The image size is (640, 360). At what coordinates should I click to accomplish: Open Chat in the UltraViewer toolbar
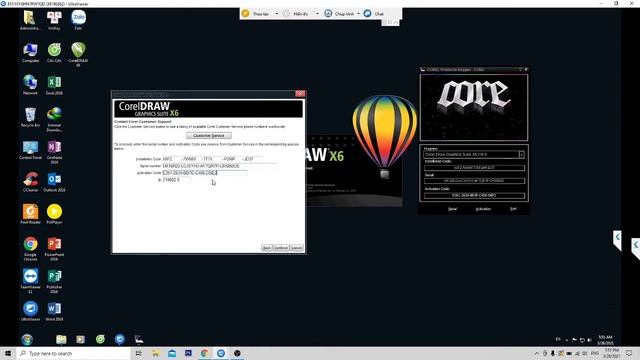tap(374, 13)
